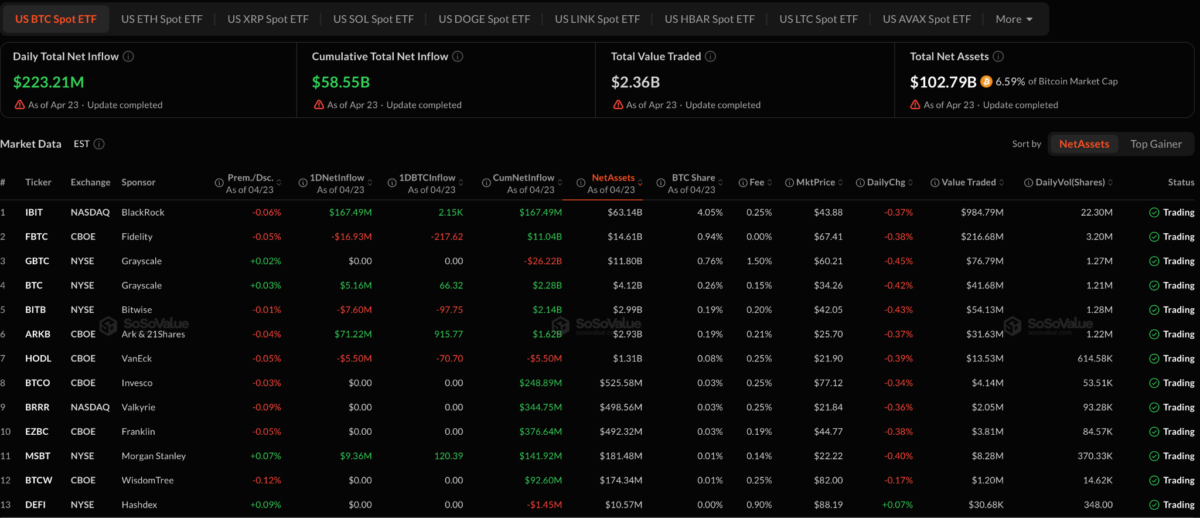
Task: Switch sorting to Top Gainer
Action: [1156, 144]
